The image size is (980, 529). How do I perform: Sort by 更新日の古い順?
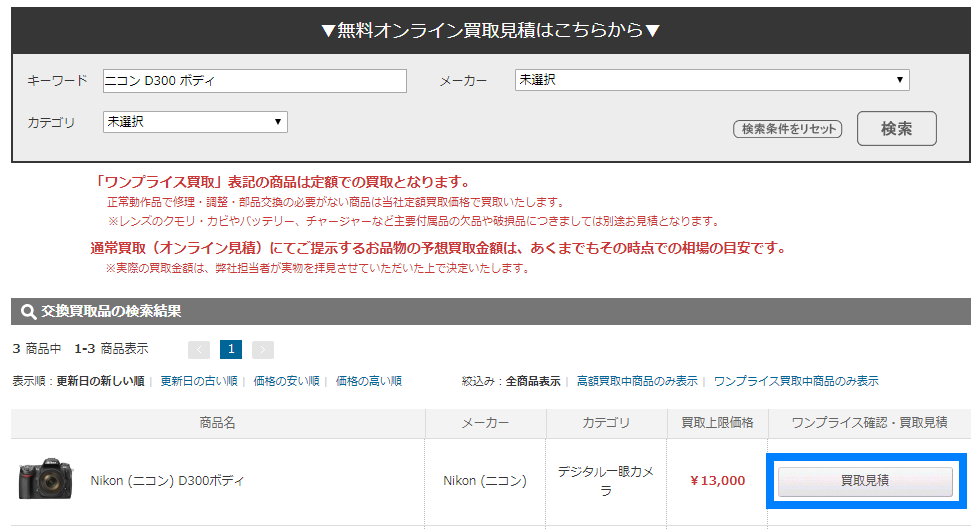click(x=199, y=381)
